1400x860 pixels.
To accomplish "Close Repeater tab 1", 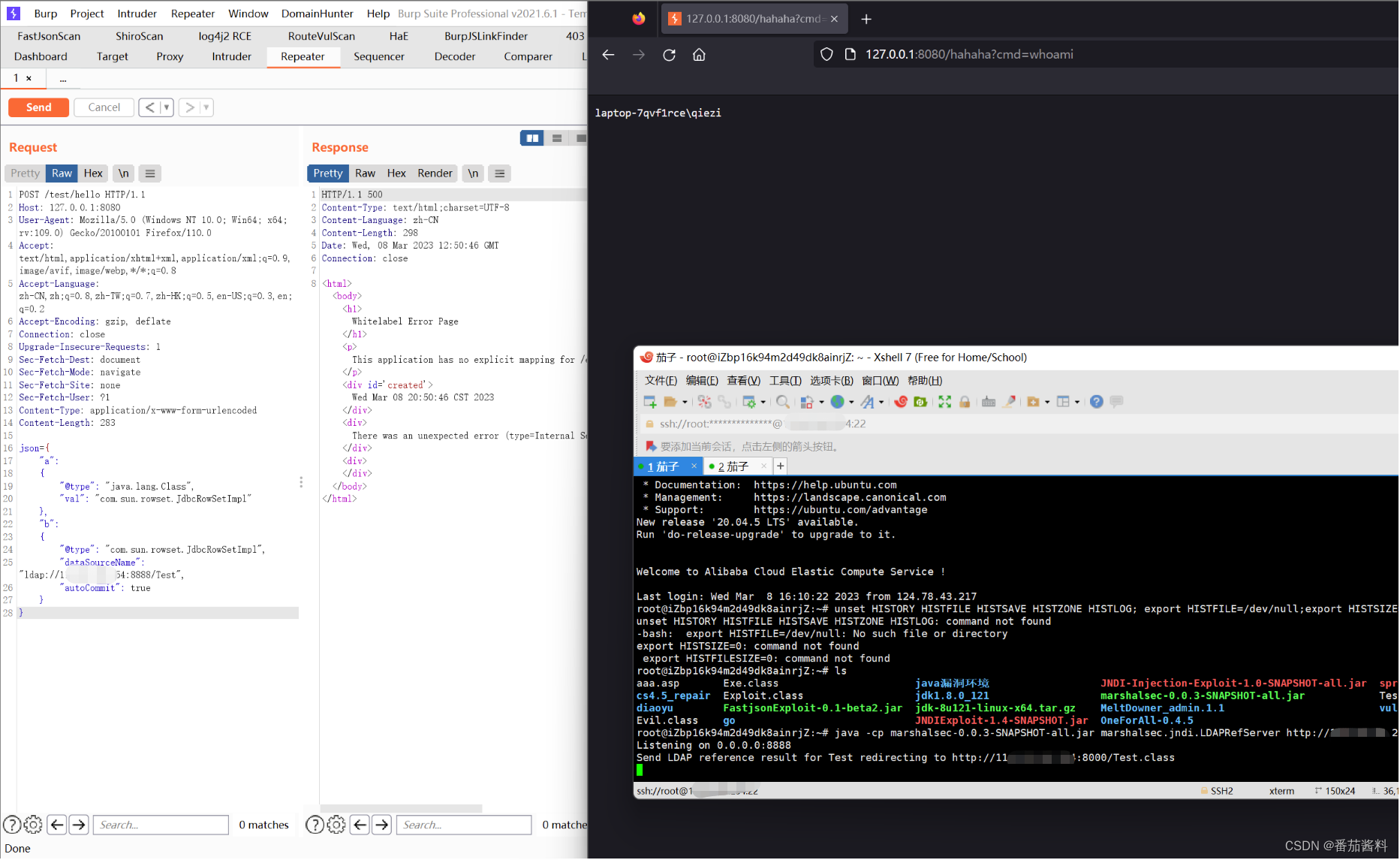I will pyautogui.click(x=29, y=78).
